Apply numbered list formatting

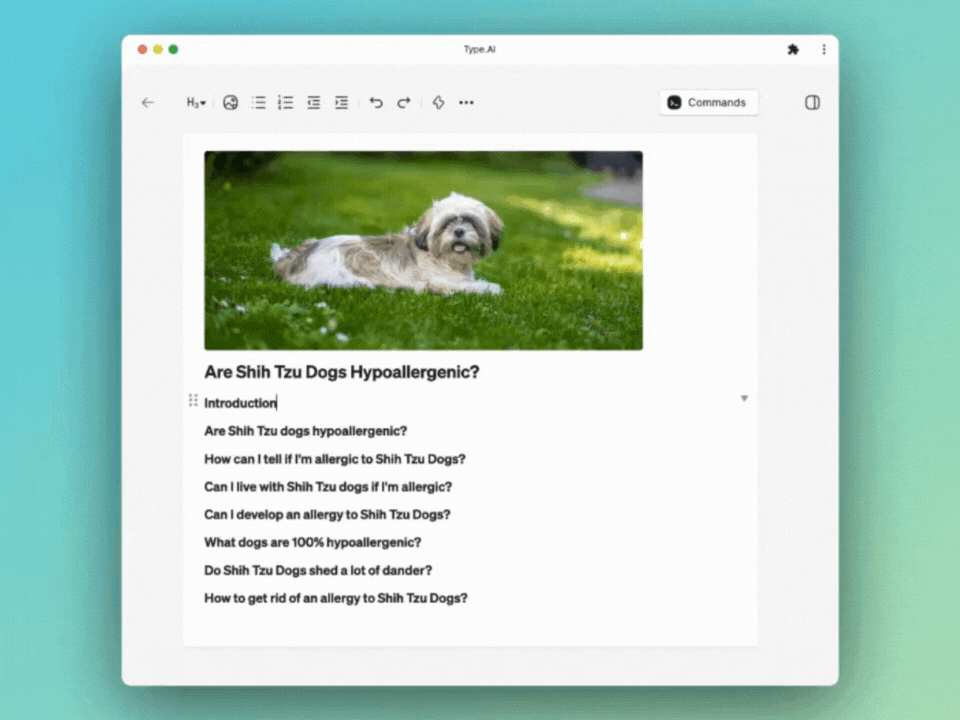coord(286,103)
